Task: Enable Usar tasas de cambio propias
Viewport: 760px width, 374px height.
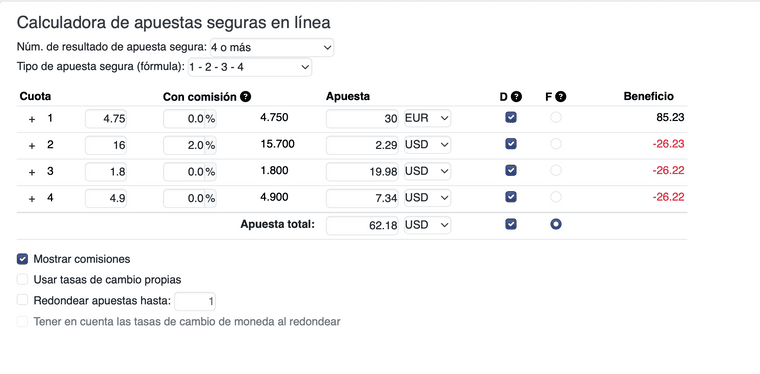Action: click(x=22, y=280)
